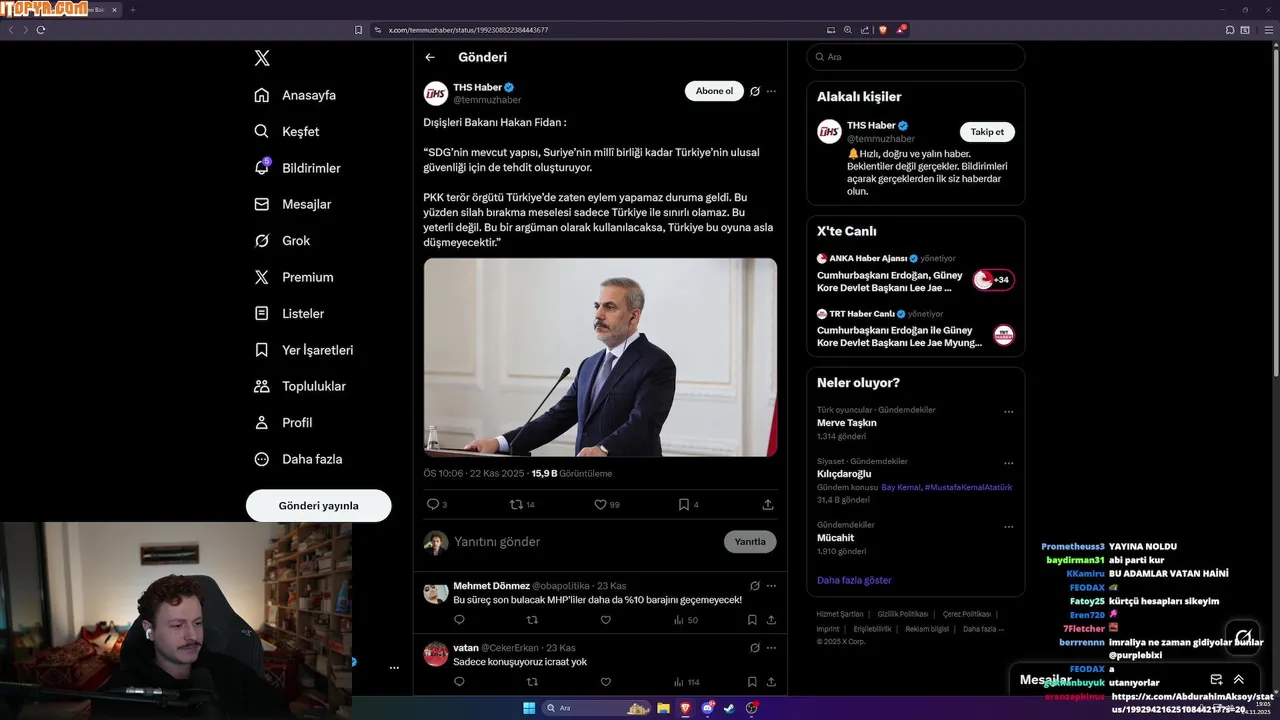The height and width of the screenshot is (720, 1280).
Task: Open Yer İşaretleri bookmarks
Action: click(303, 350)
